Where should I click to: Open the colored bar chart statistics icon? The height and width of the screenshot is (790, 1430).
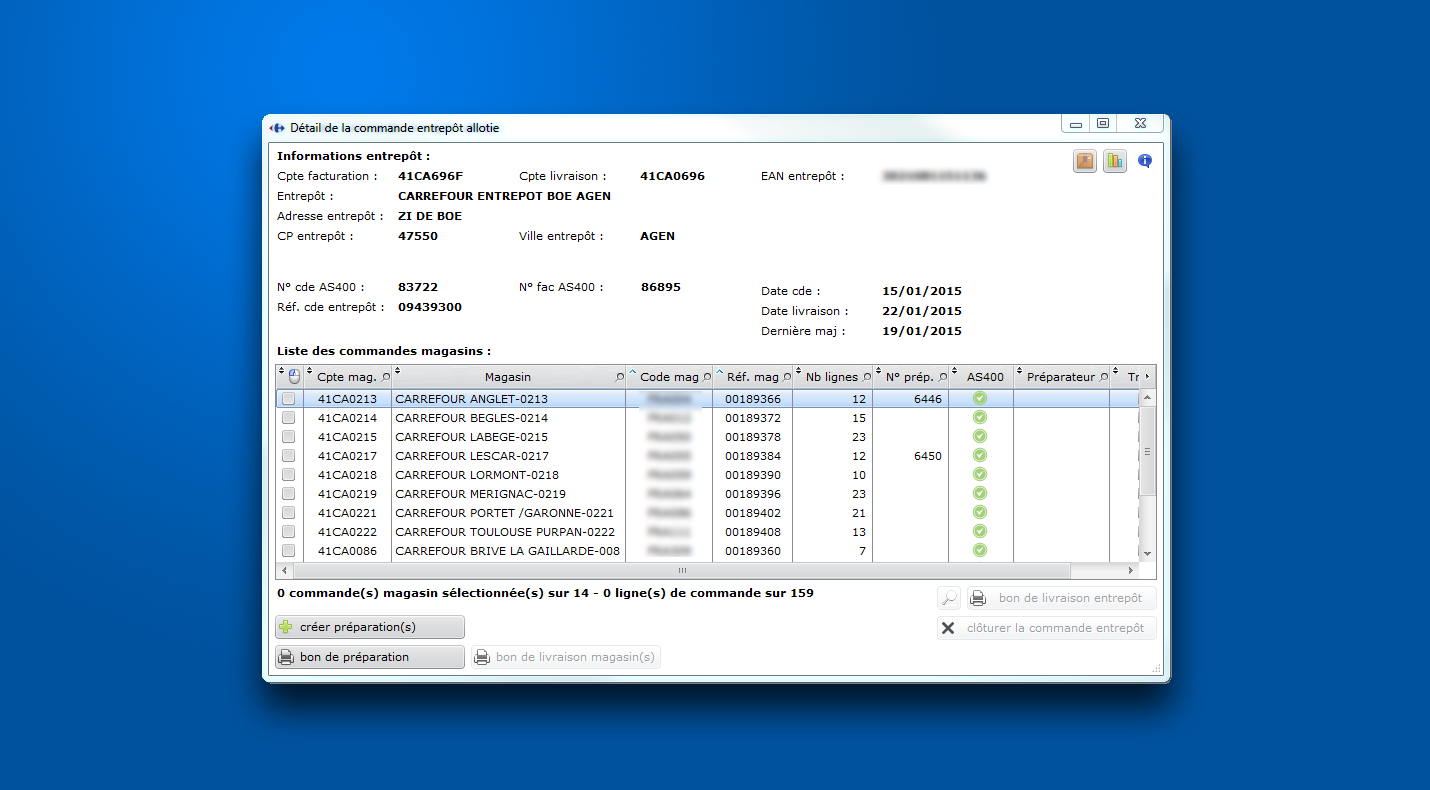1115,161
